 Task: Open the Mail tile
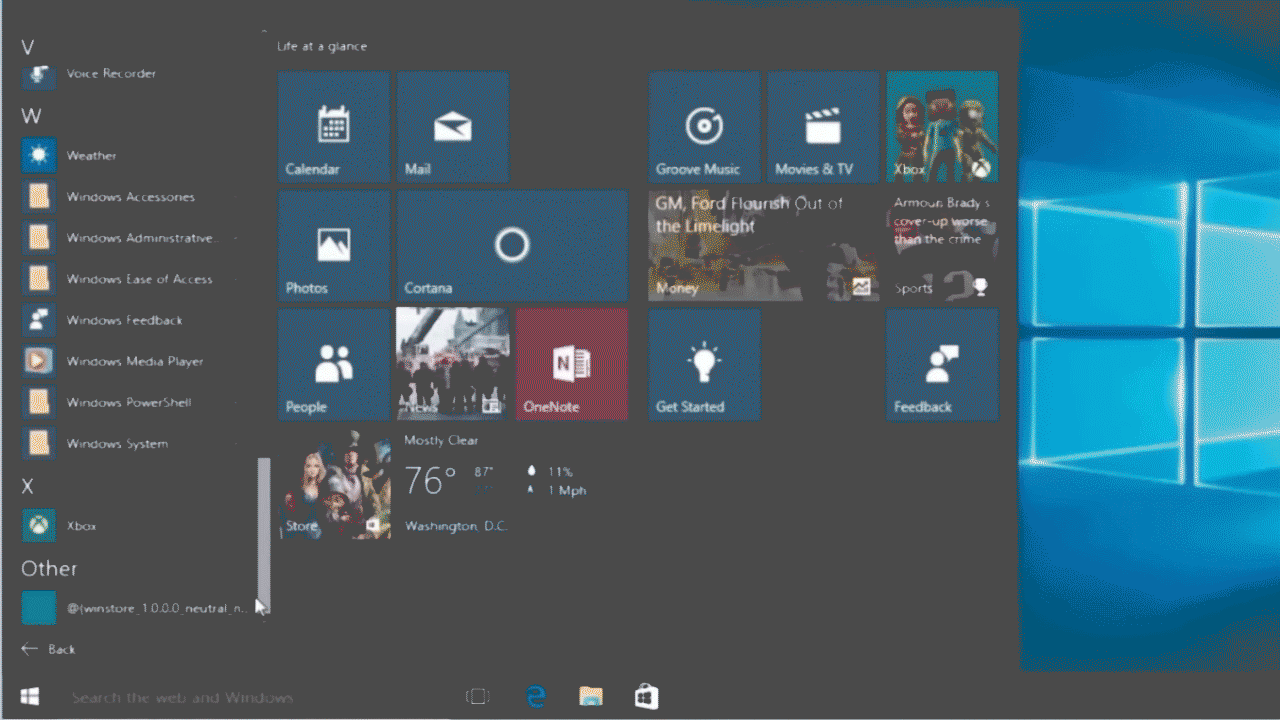[x=453, y=127]
